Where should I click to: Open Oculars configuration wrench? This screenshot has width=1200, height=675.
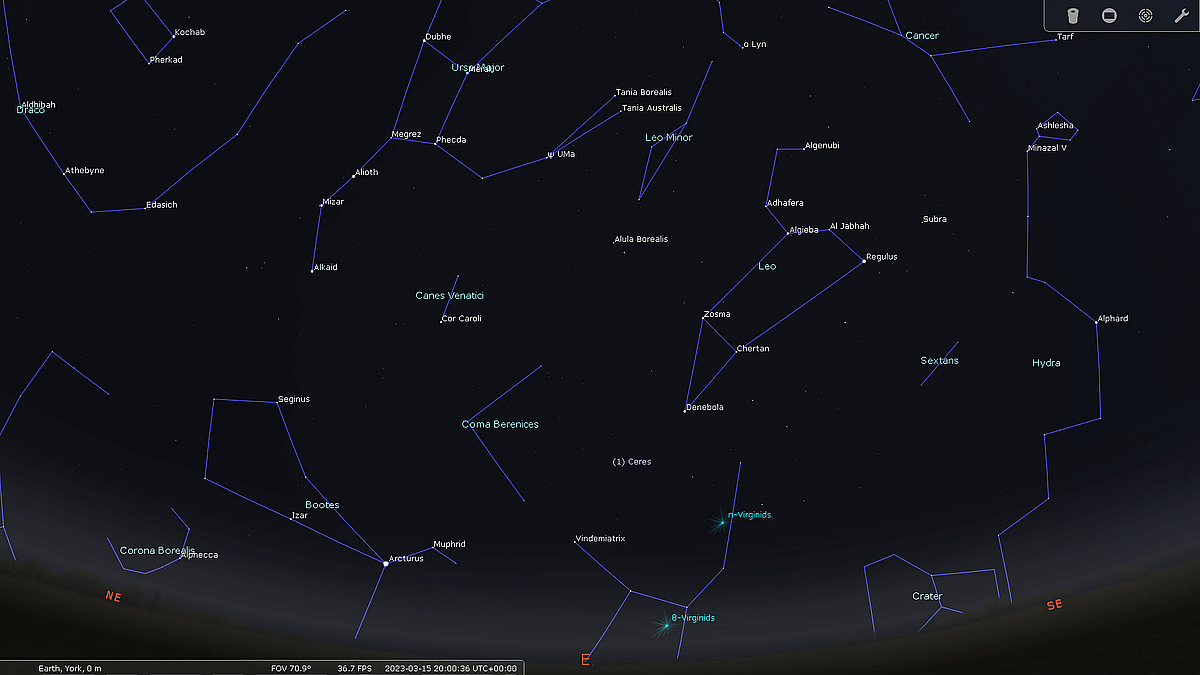(x=1181, y=16)
